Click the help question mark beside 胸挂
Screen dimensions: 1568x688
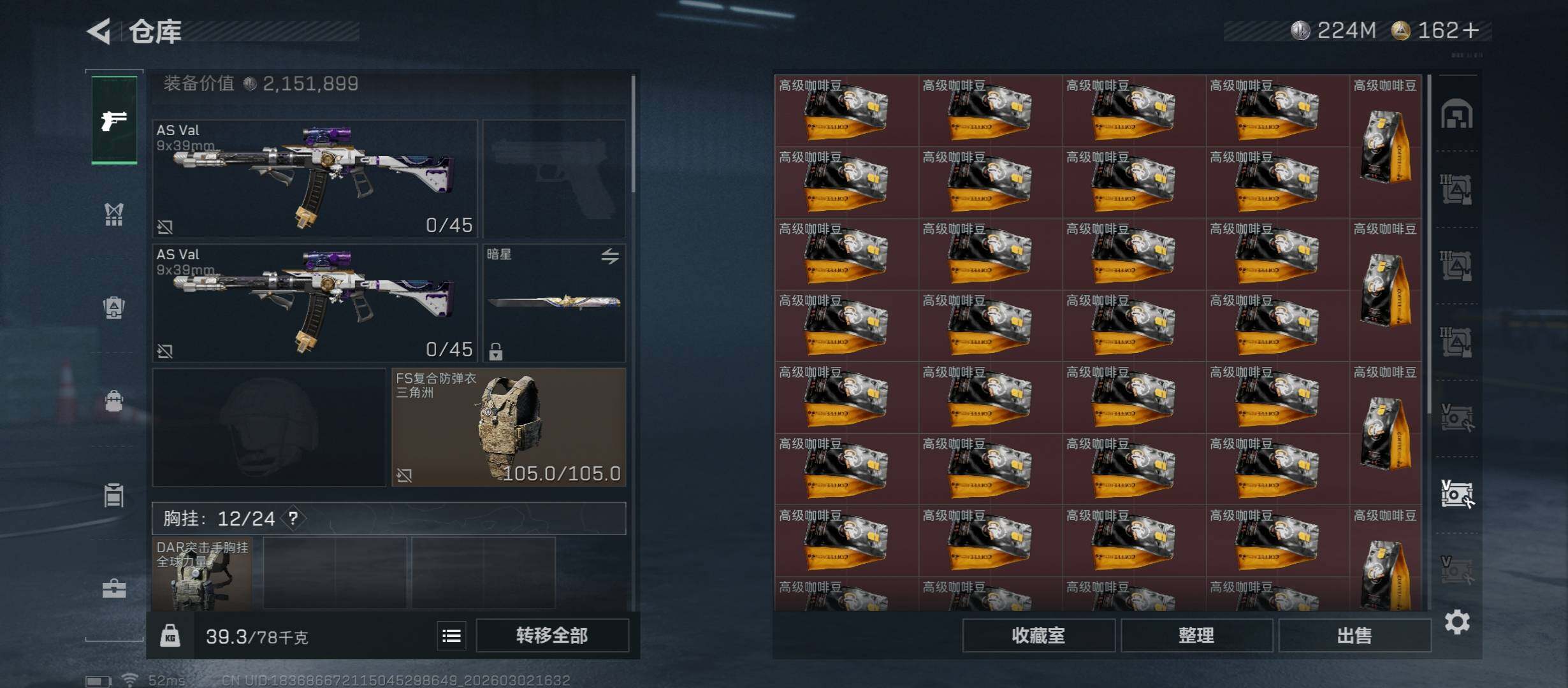(x=293, y=518)
